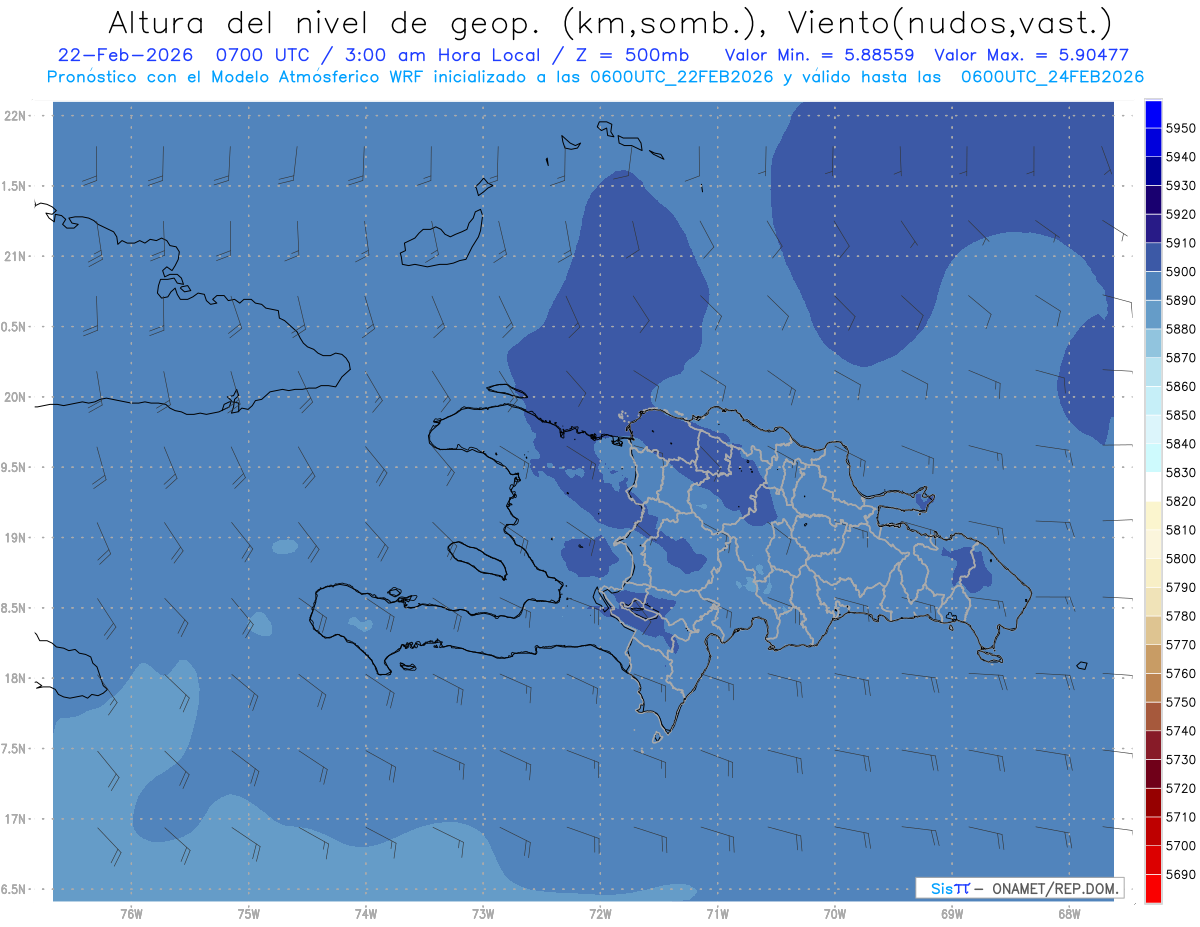Click the '5750' colorbar value
Image resolution: width=1200 pixels, height=927 pixels.
pos(1181,702)
